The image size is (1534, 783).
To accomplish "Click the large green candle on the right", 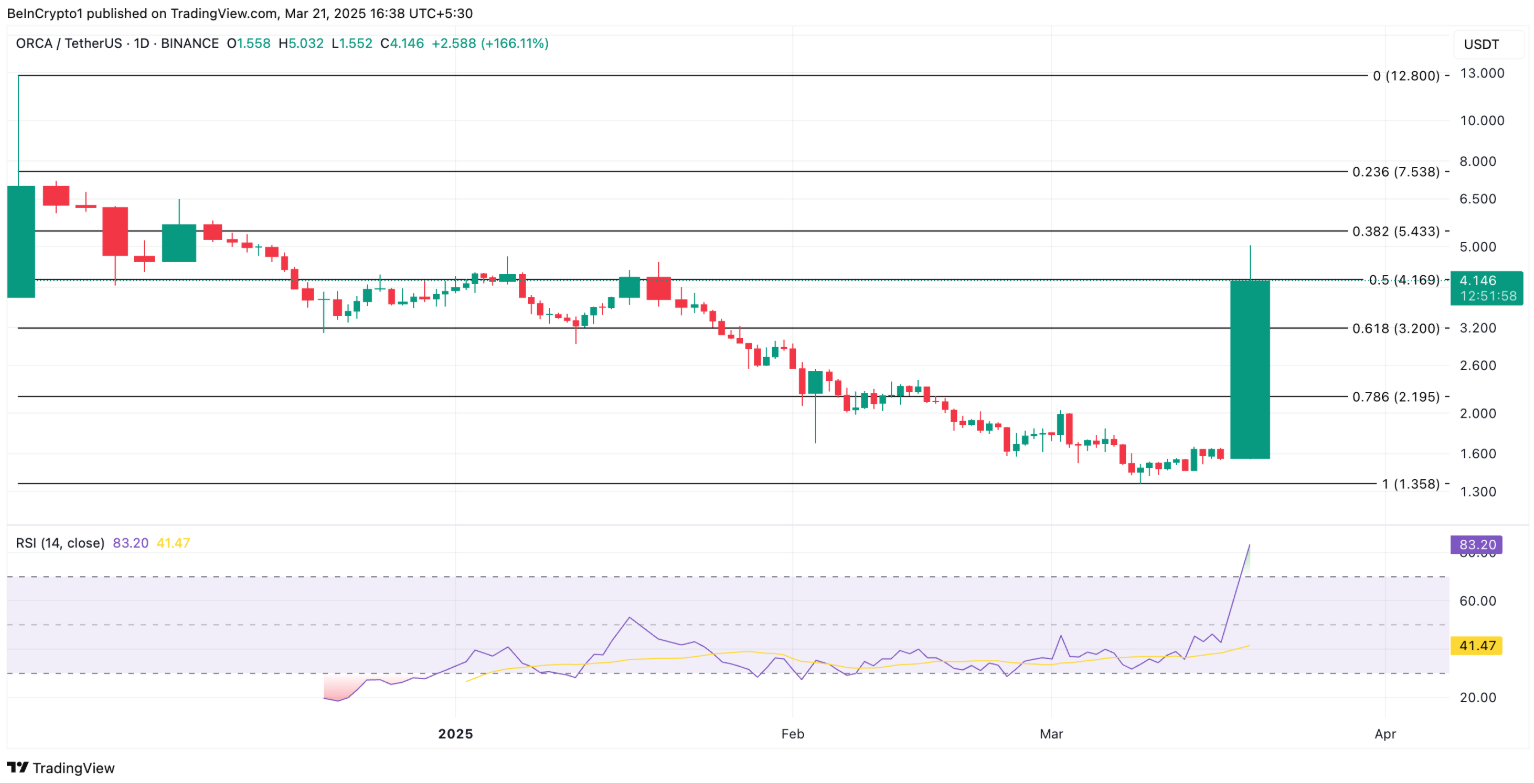I will click(x=1250, y=369).
